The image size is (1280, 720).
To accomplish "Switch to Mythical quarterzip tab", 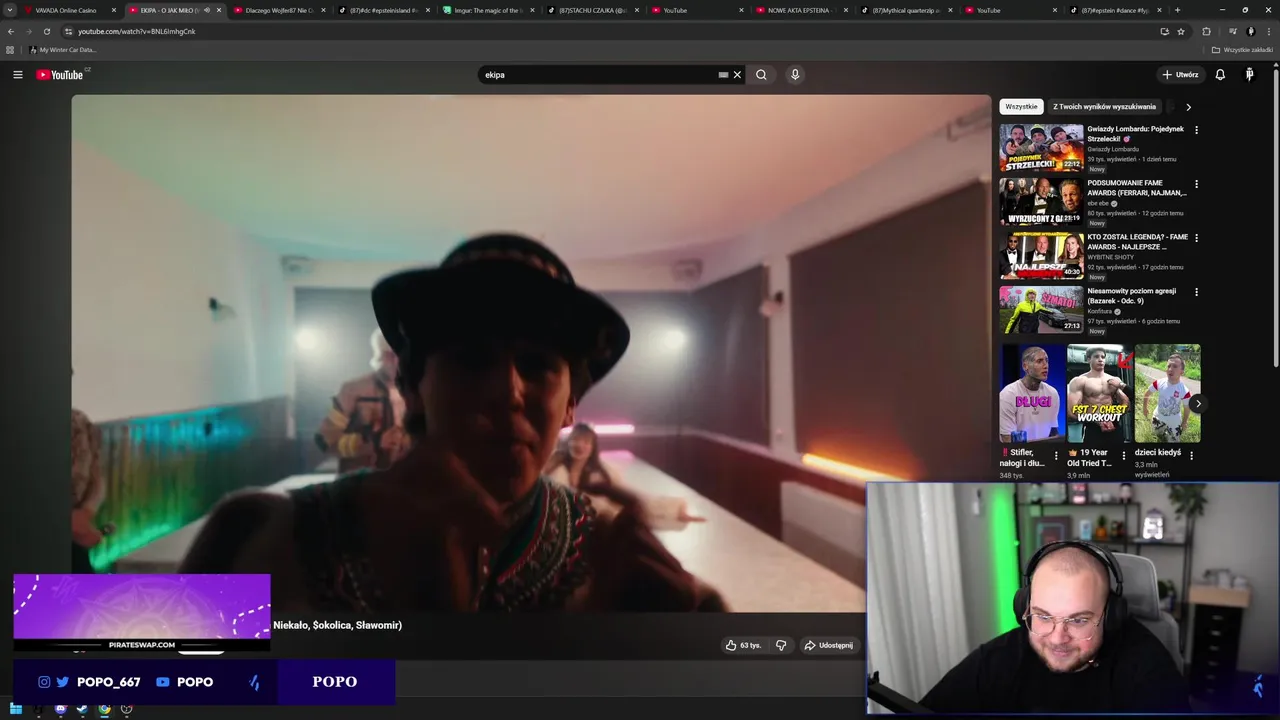I will pos(907,10).
